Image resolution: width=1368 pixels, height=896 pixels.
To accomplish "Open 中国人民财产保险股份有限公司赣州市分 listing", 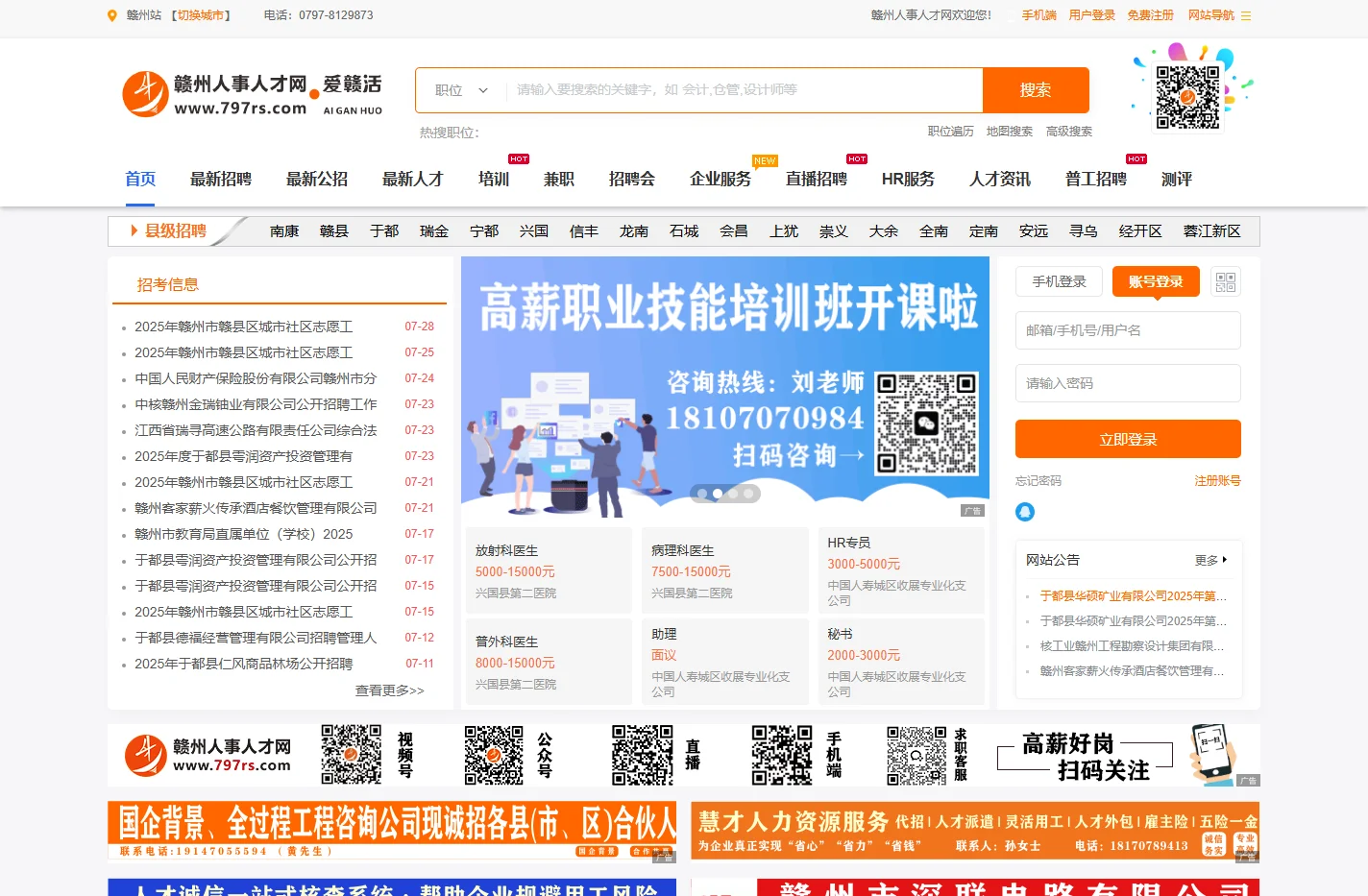I will coord(256,378).
